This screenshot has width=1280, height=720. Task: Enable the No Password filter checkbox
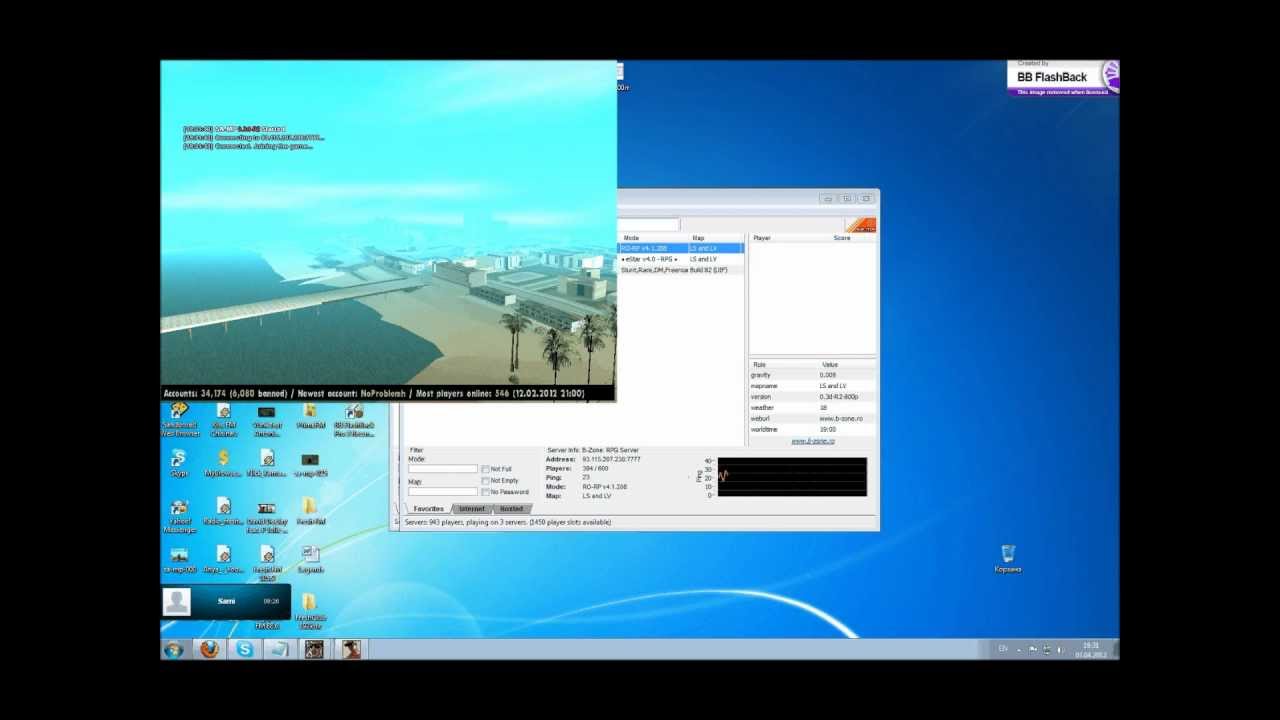(x=486, y=492)
